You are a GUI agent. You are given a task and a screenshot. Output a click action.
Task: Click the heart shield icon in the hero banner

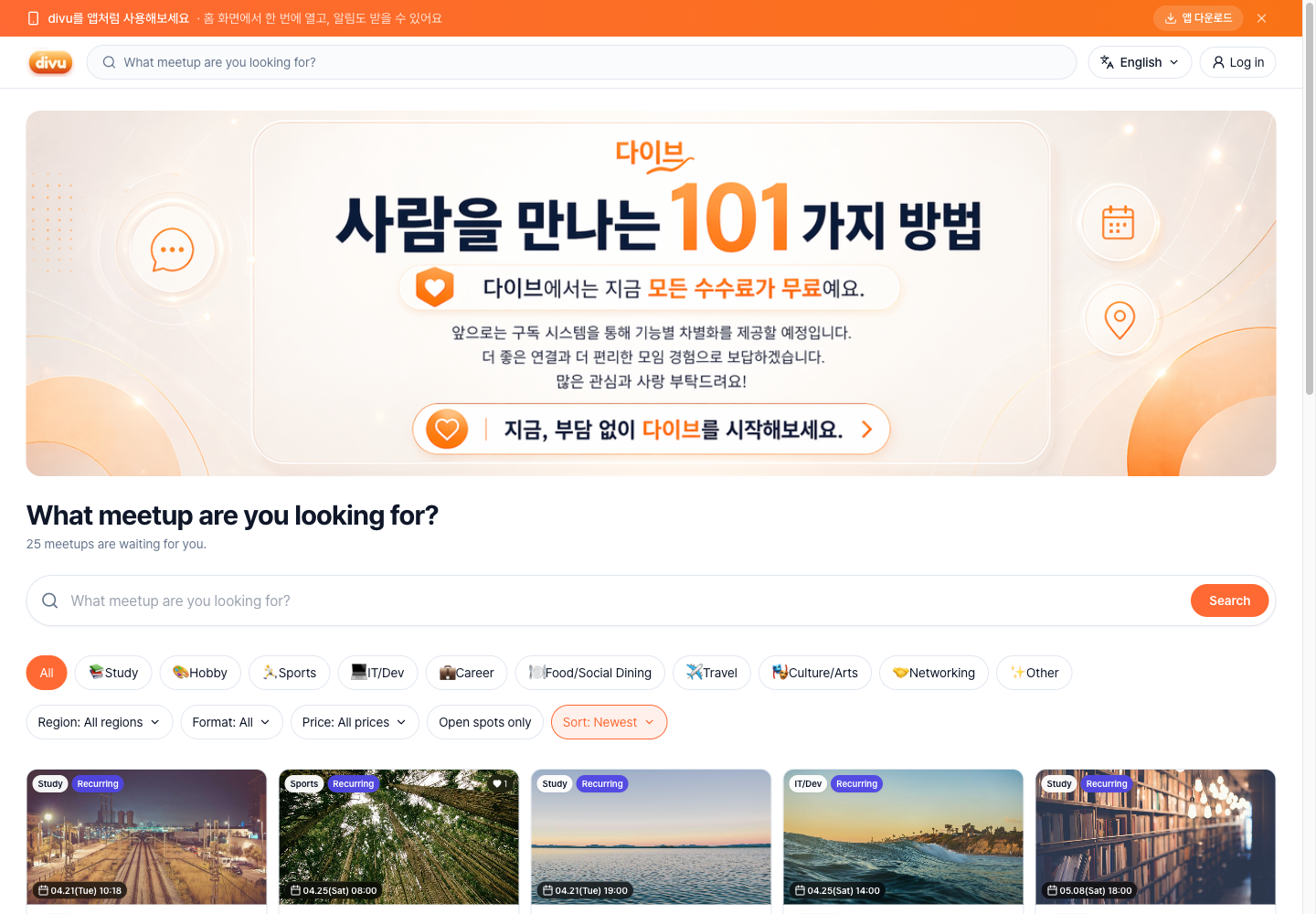435,287
